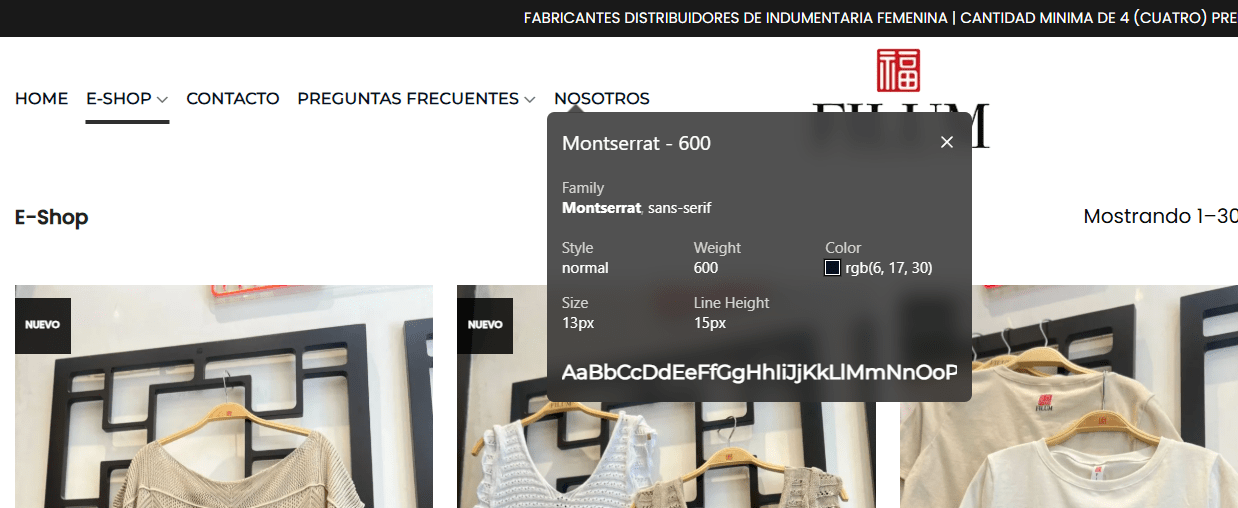
Task: Click the top announcement banner text
Action: click(x=880, y=18)
